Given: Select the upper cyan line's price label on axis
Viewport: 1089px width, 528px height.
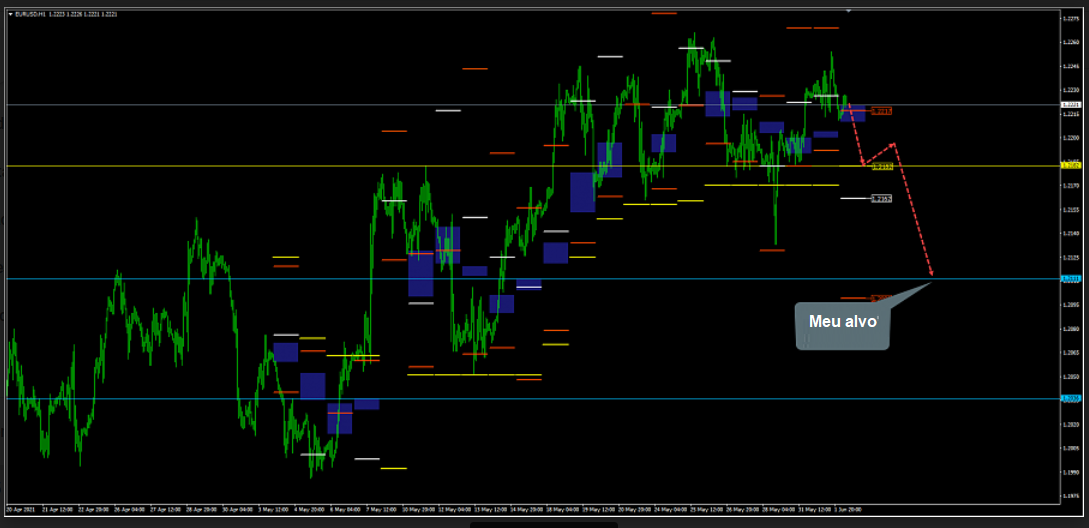Looking at the screenshot, I should (1070, 278).
